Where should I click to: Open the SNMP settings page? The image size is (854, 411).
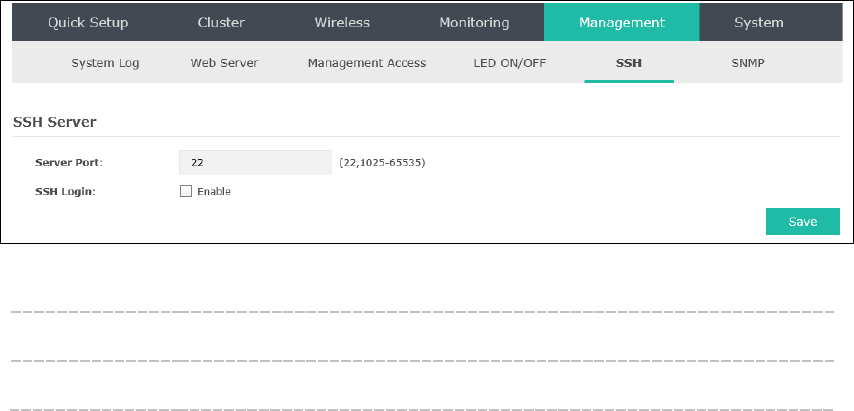(x=748, y=63)
